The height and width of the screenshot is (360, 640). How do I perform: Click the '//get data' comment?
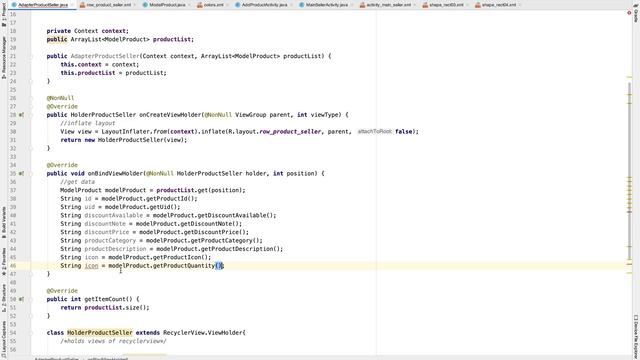point(78,182)
